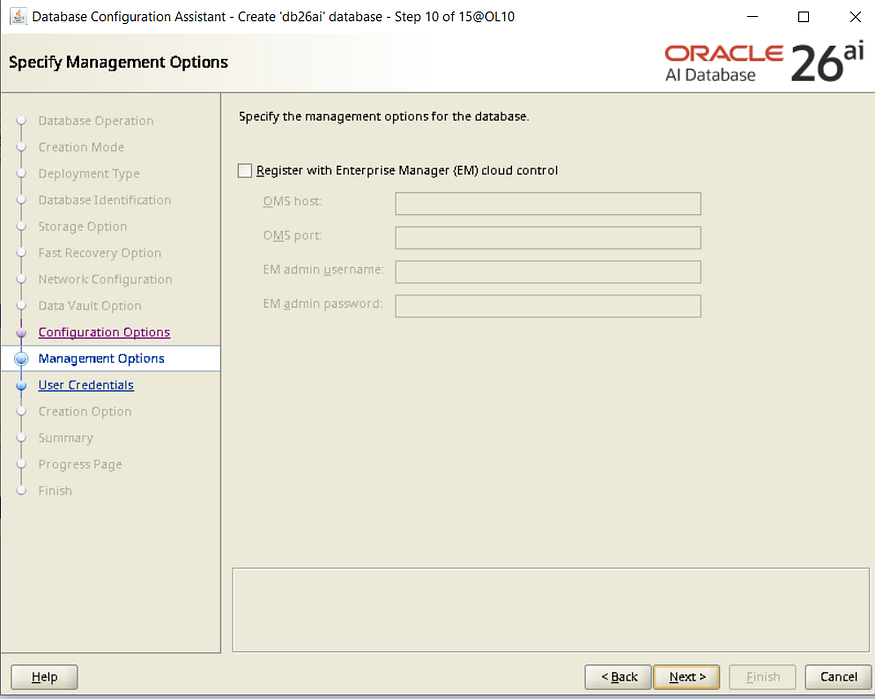Screen dimensions: 875x699
Task: Click the Network Configuration step label
Action: (105, 279)
